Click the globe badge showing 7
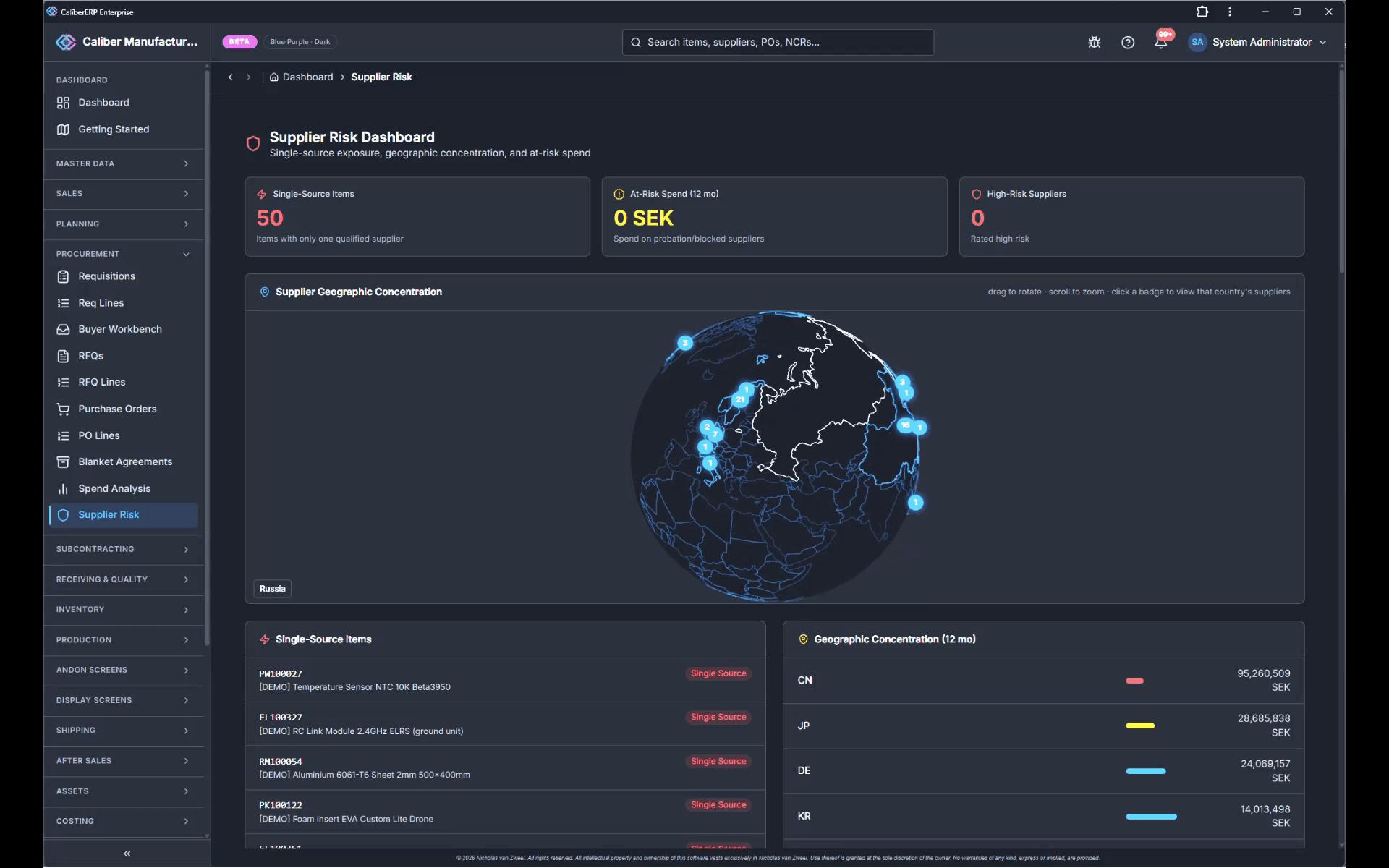 tap(715, 434)
